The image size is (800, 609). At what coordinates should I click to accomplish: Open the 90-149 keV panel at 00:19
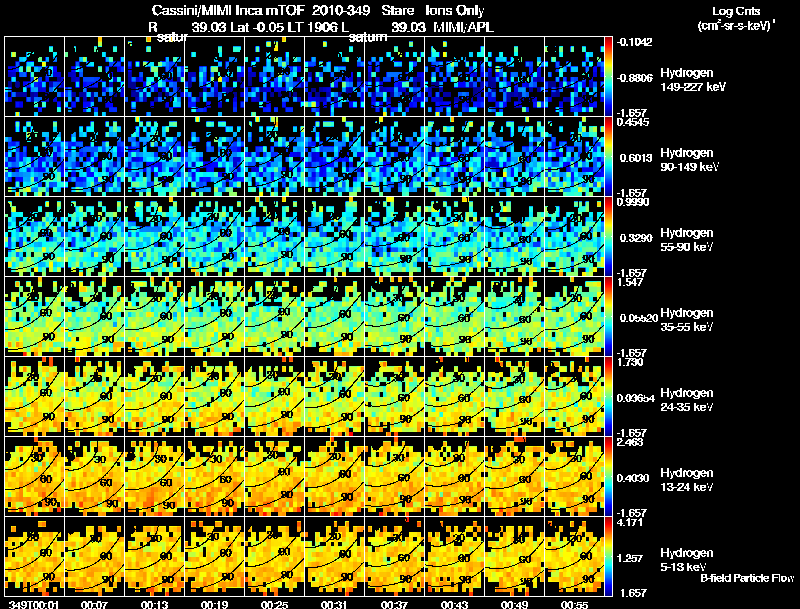(214, 156)
